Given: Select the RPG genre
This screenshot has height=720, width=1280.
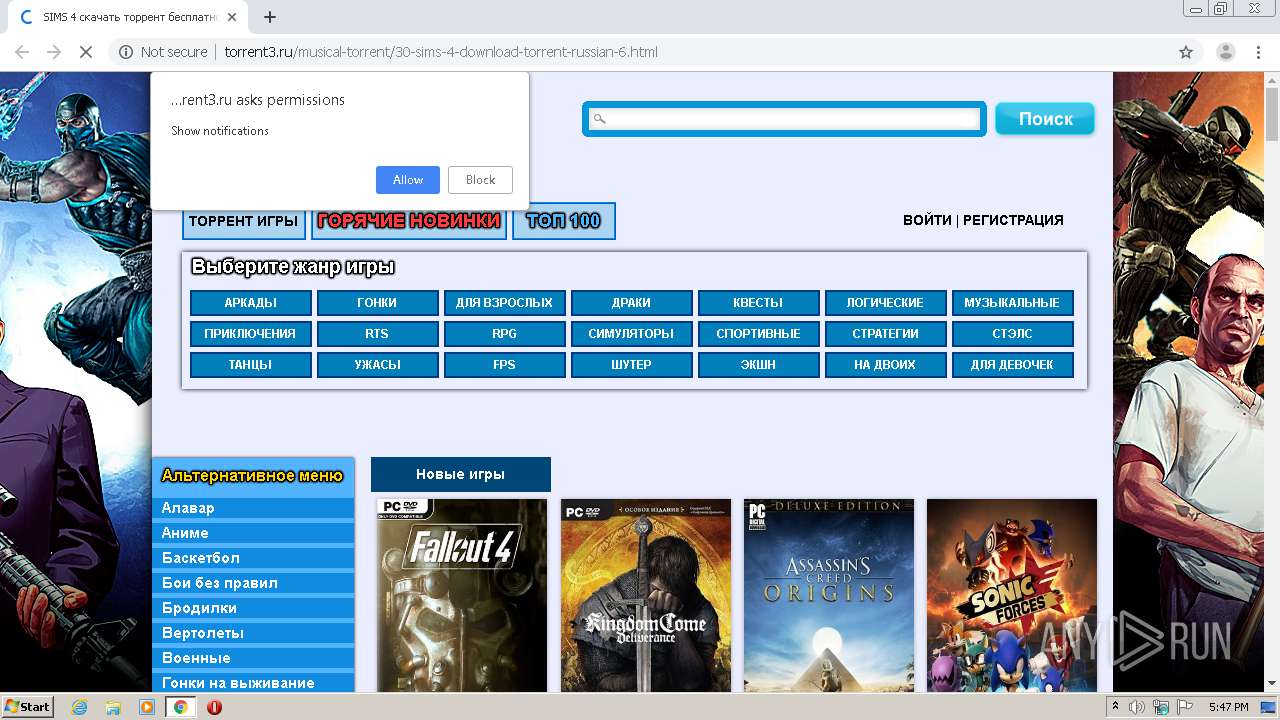Looking at the screenshot, I should click(x=504, y=334).
